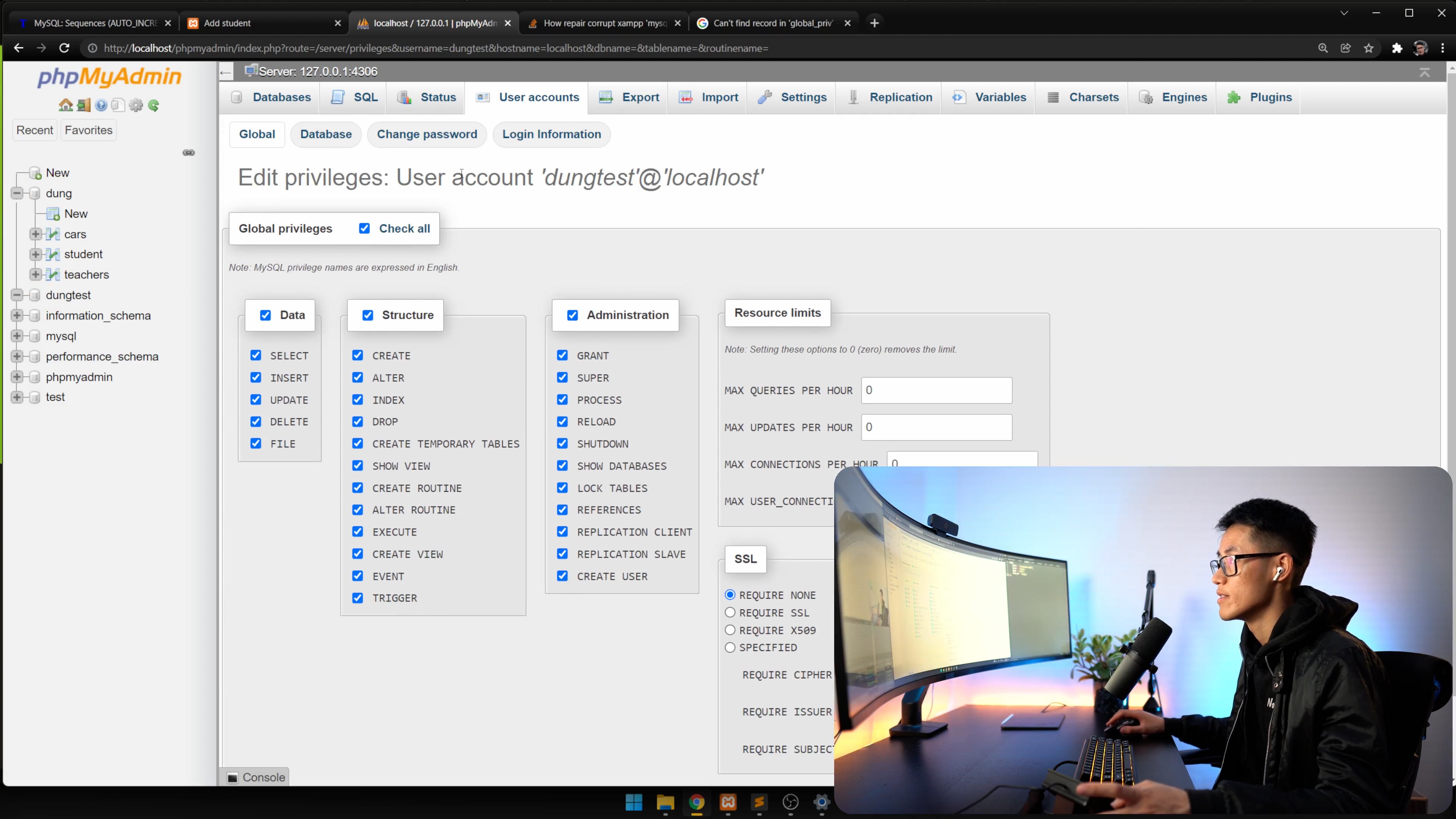Click the MAX QUERIES PER HOUR field

click(x=936, y=391)
